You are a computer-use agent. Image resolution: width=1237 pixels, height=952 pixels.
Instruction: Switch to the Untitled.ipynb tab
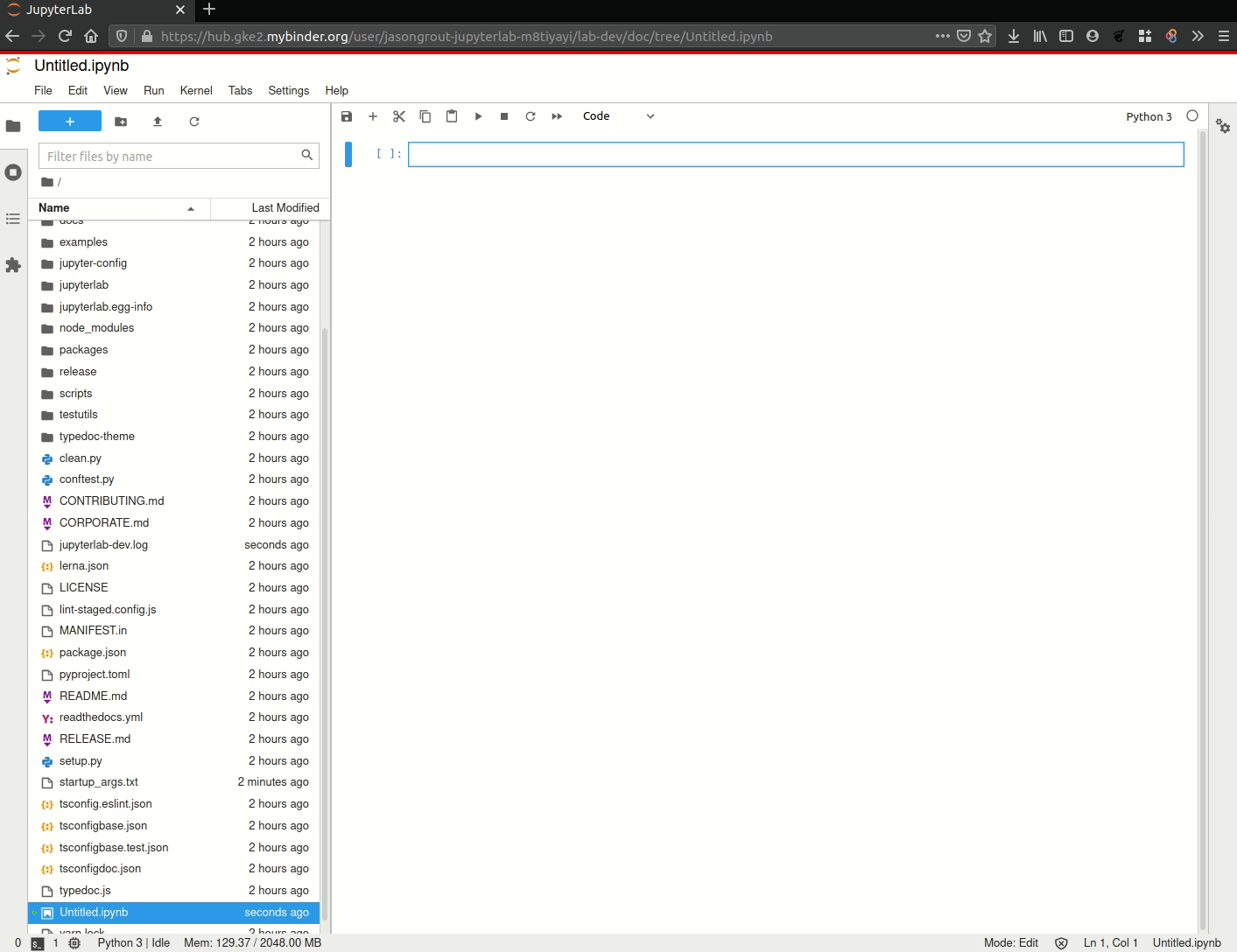point(81,66)
